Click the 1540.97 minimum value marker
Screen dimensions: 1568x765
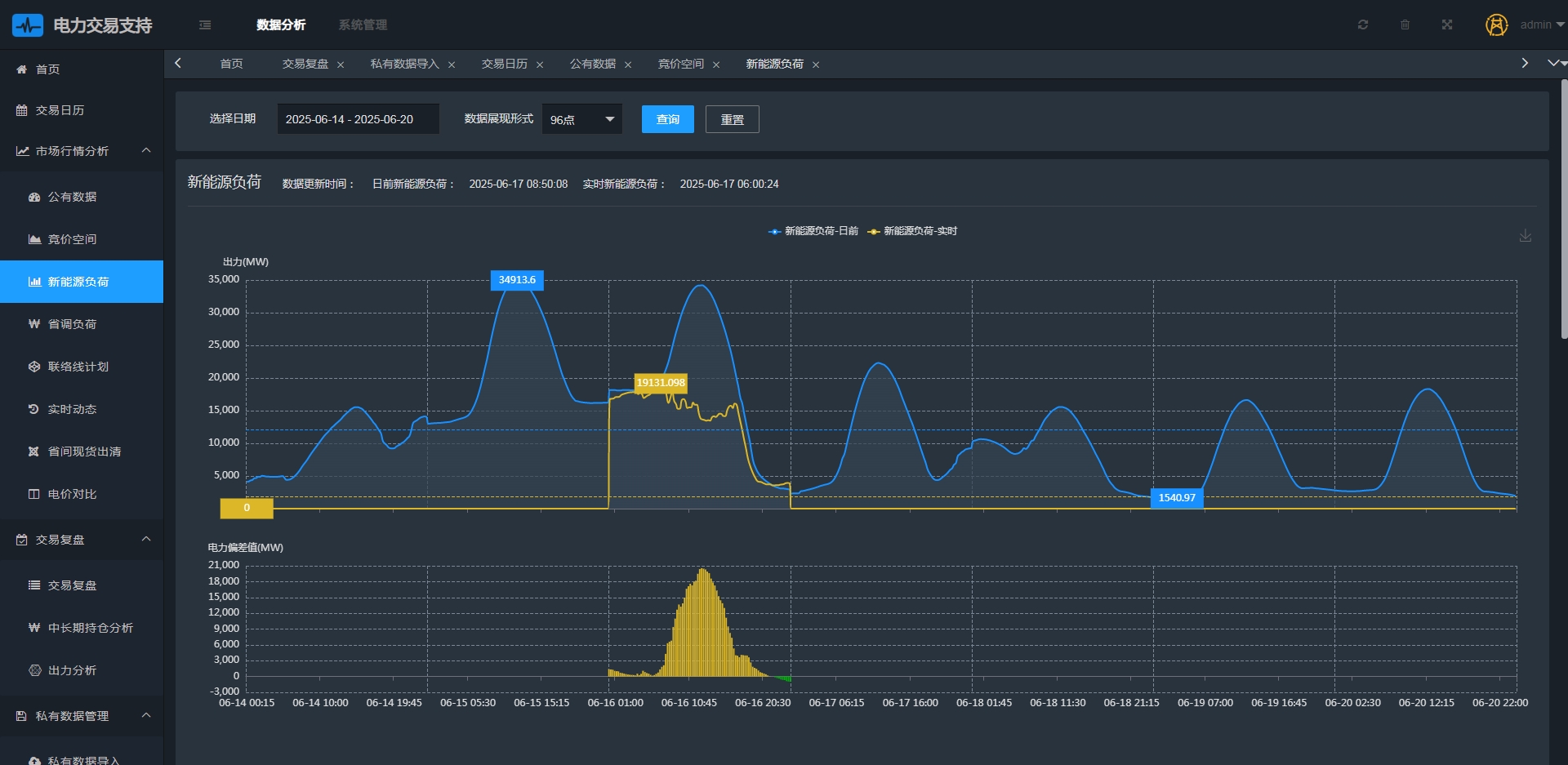tap(1177, 498)
